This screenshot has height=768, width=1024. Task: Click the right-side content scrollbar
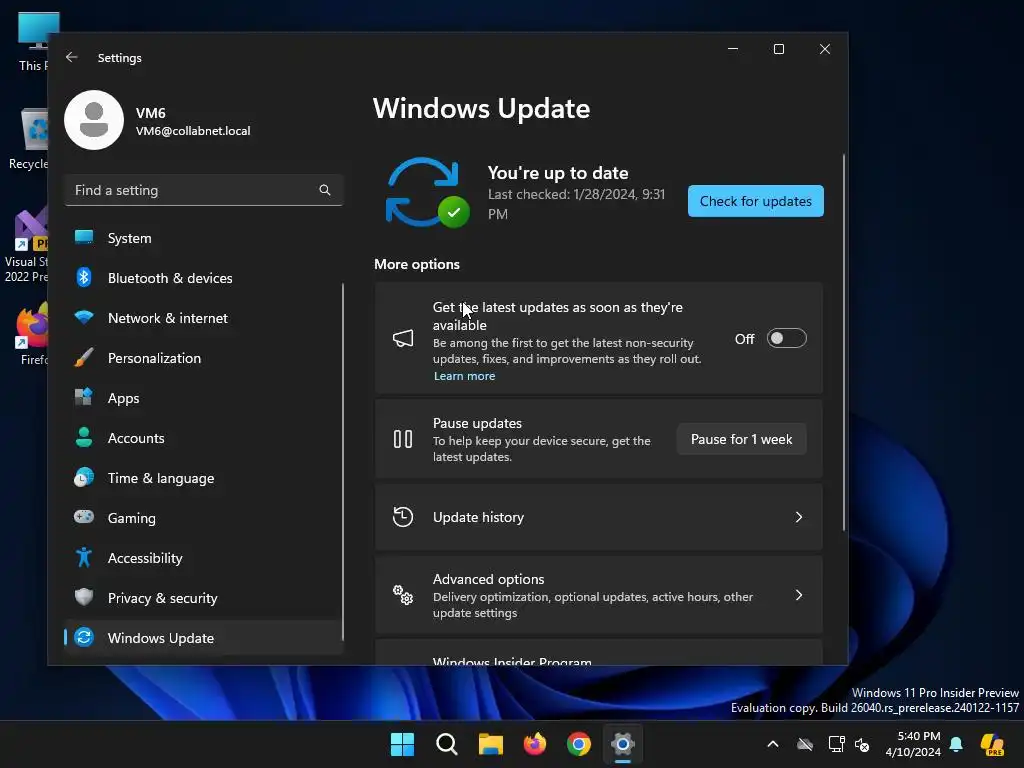[x=844, y=342]
